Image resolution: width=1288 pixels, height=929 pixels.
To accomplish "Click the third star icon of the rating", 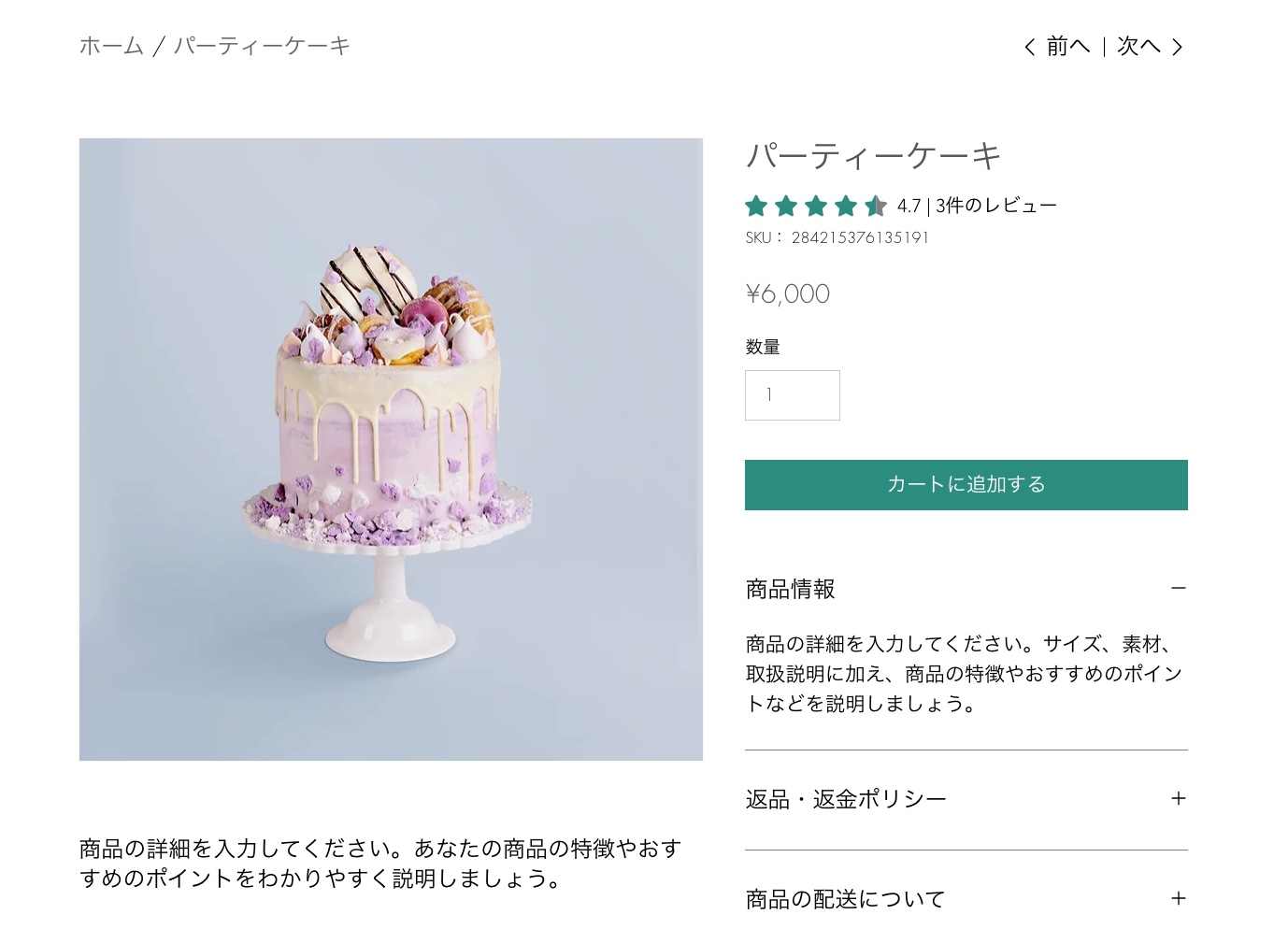I will click(815, 206).
